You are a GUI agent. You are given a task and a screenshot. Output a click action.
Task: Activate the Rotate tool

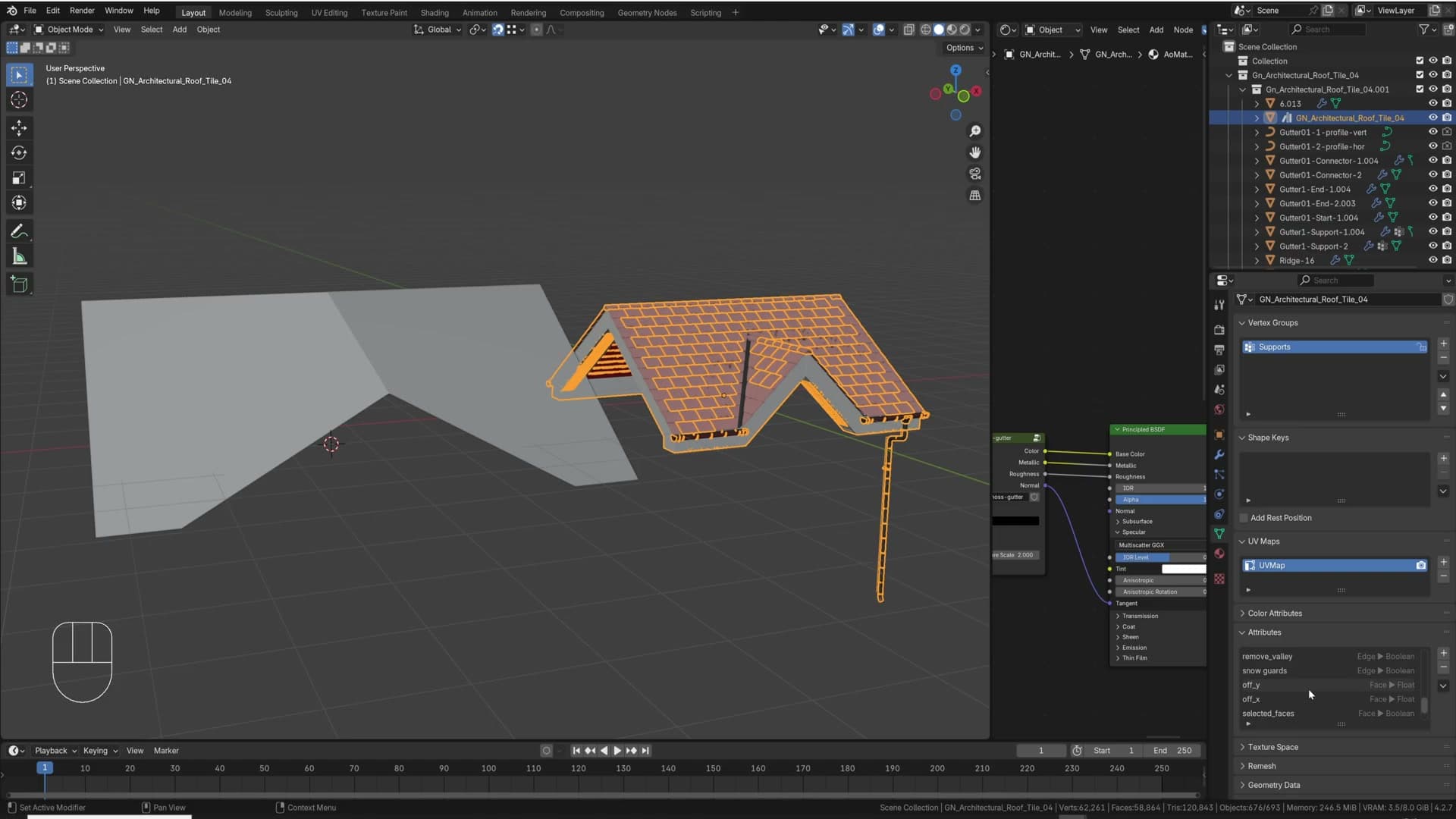tap(19, 153)
